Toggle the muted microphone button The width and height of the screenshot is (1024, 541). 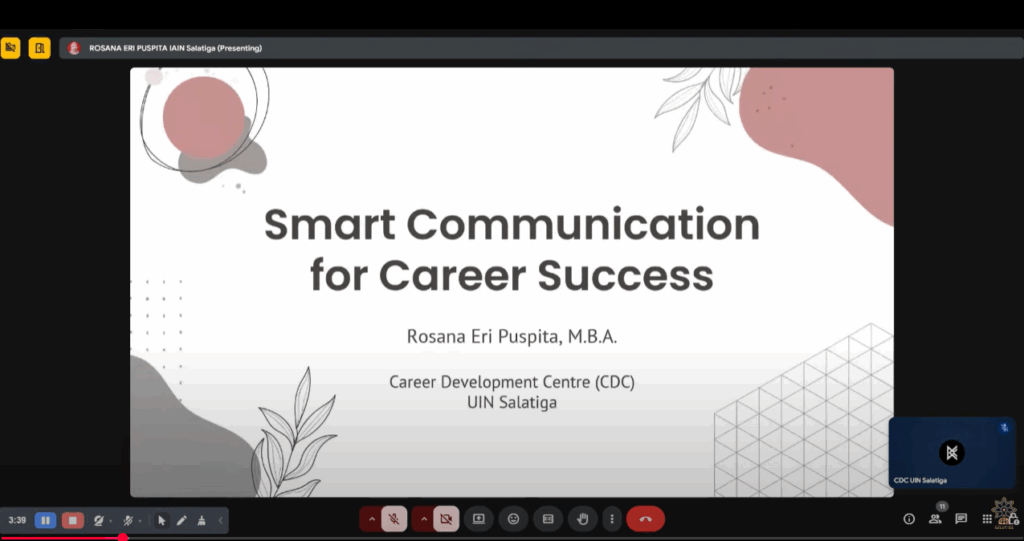tap(394, 519)
